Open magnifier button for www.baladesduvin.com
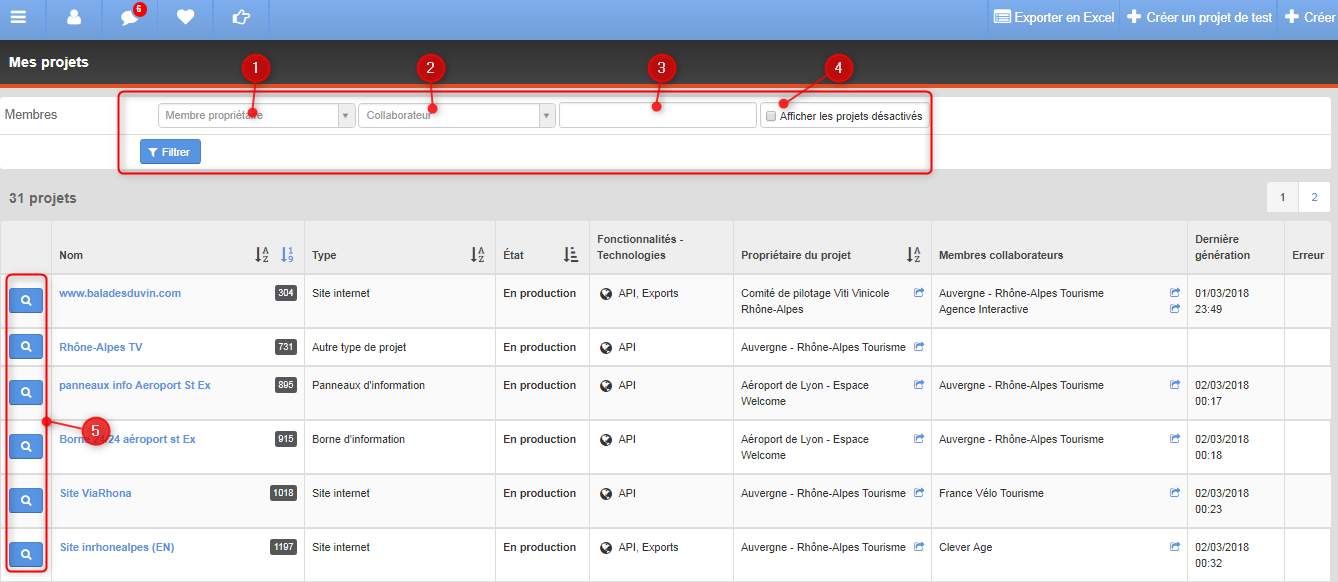This screenshot has width=1338, height=582. (x=26, y=300)
